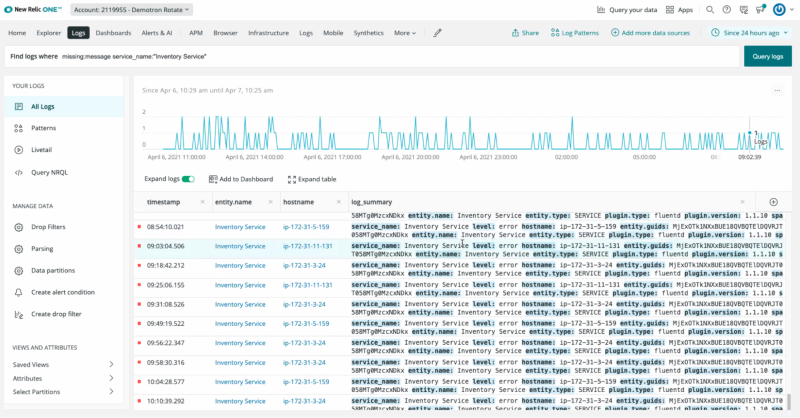Open the help question mark icon
The width and height of the screenshot is (800, 418).
click(727, 10)
